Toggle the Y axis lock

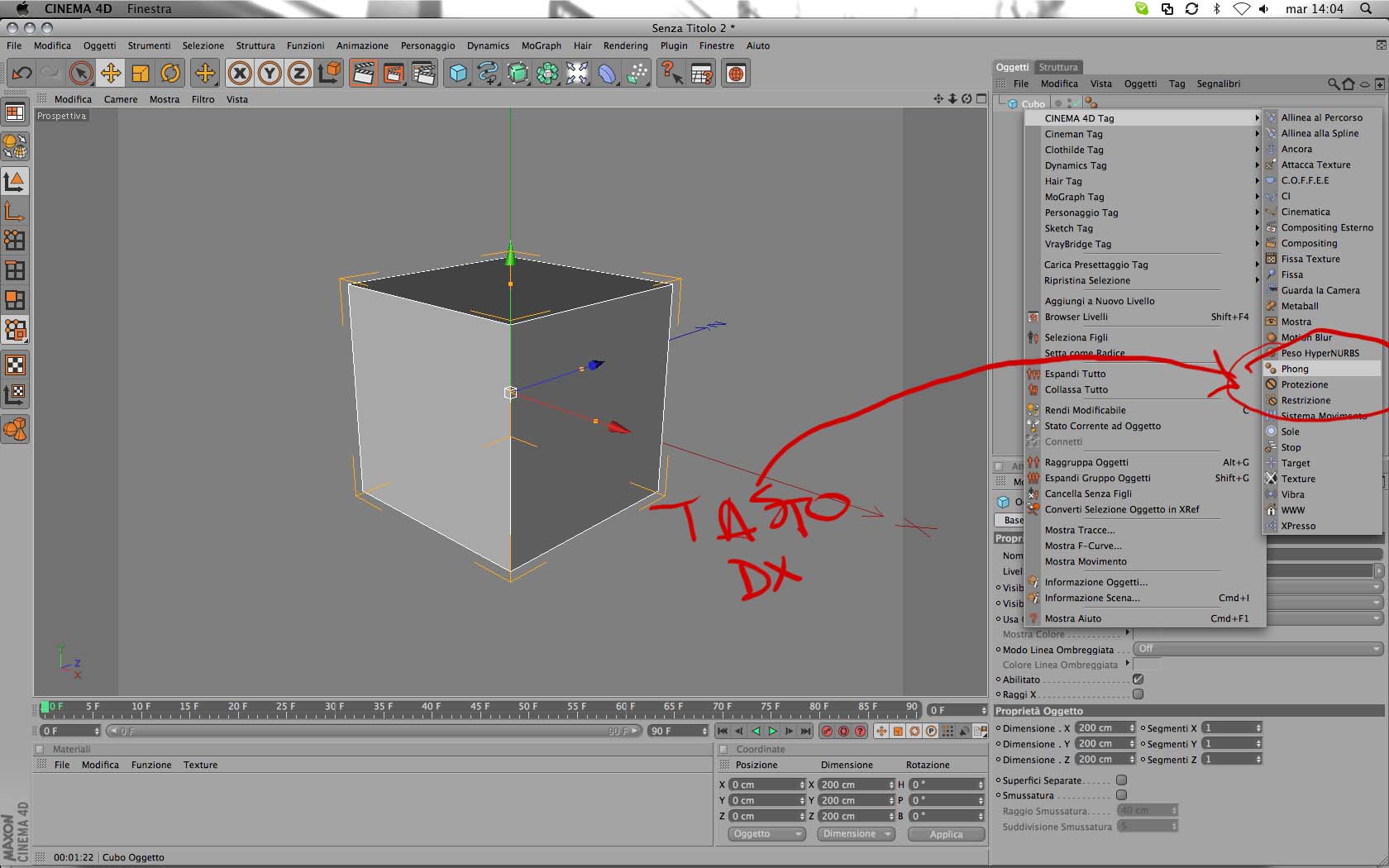click(x=270, y=74)
